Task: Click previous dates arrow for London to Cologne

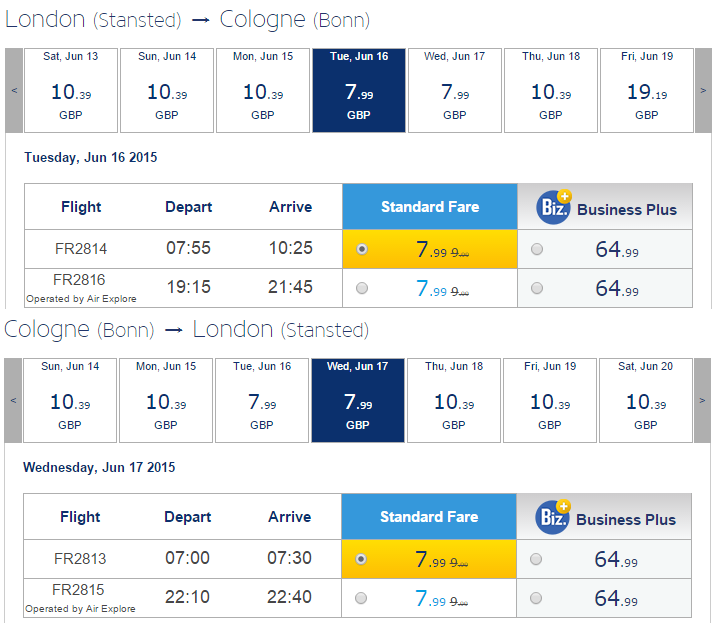Action: coord(14,91)
